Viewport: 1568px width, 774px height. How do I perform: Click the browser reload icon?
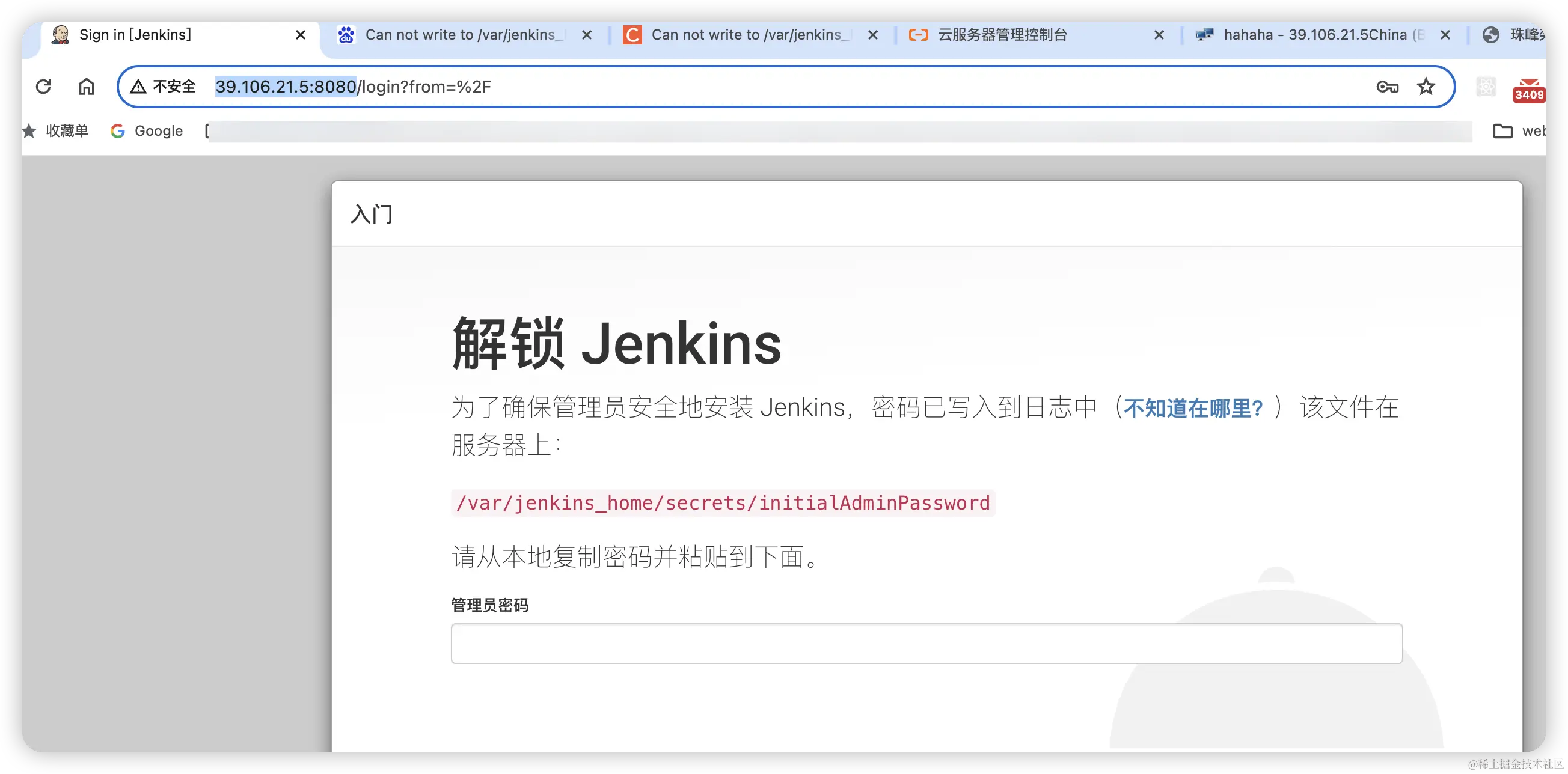click(x=43, y=87)
